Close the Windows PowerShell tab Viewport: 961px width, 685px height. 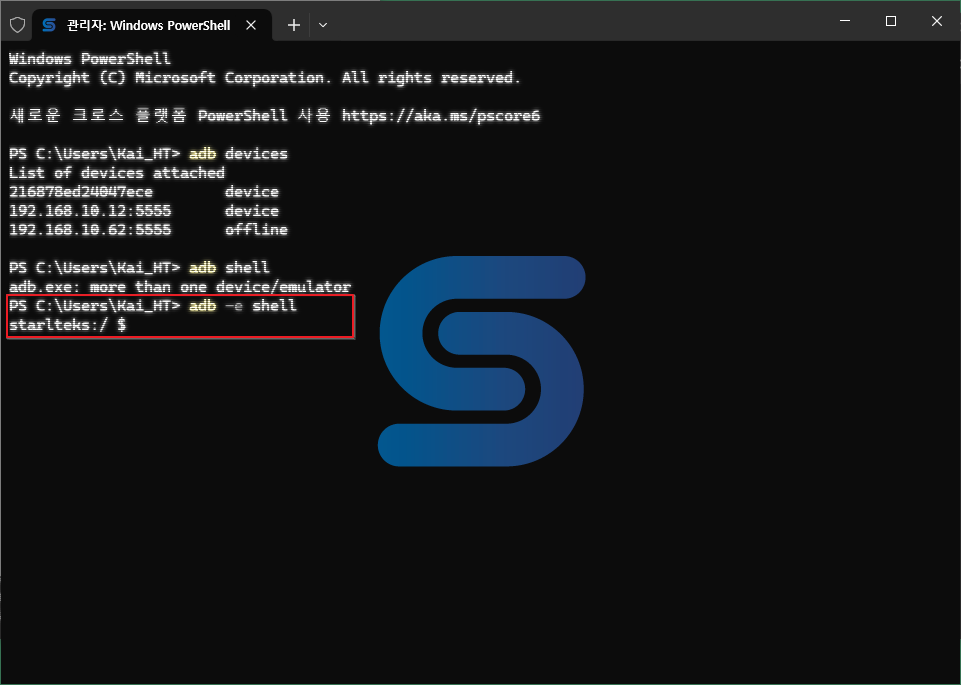point(251,25)
